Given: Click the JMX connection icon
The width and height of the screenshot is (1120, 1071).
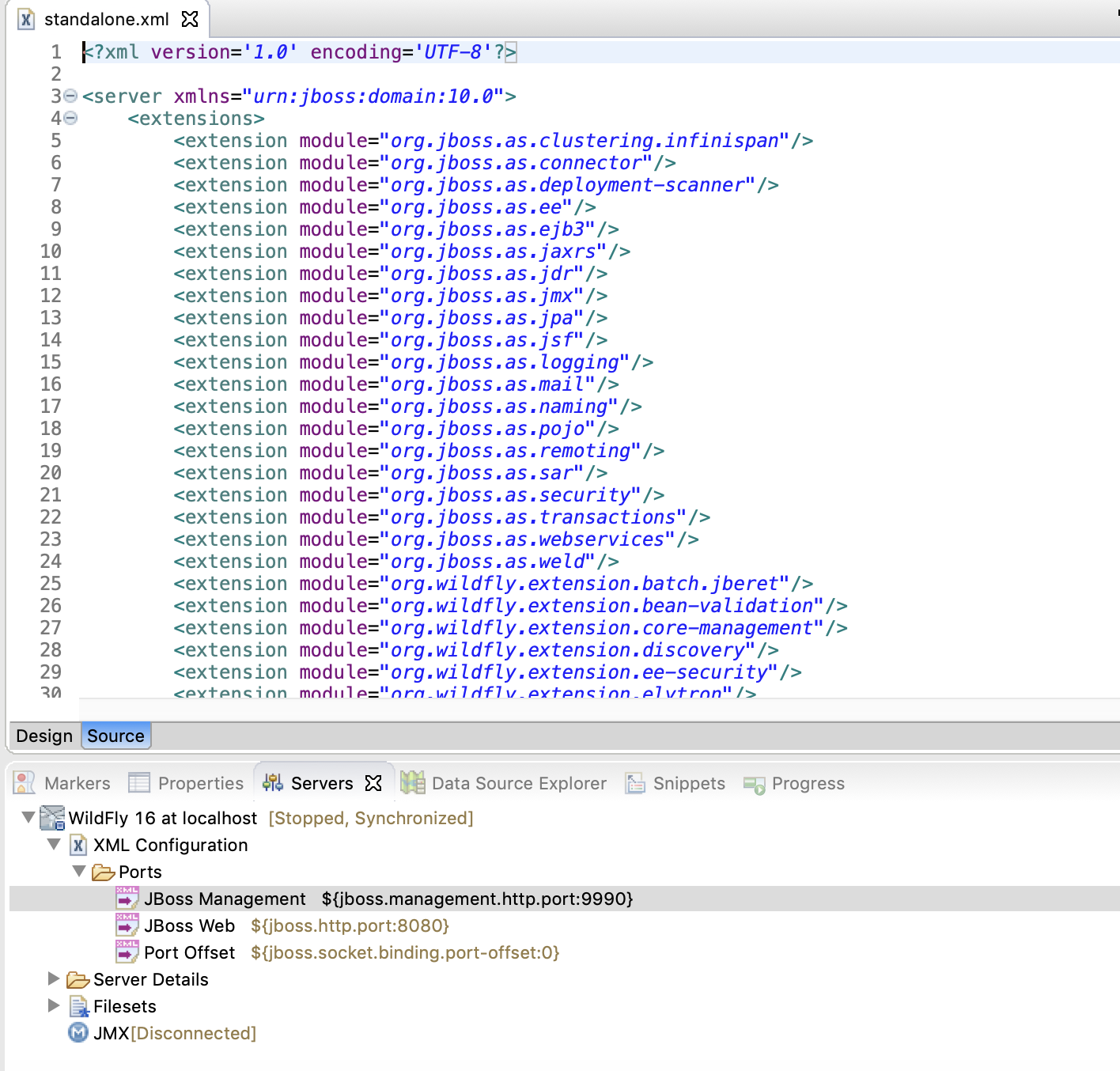Looking at the screenshot, I should point(78,1033).
